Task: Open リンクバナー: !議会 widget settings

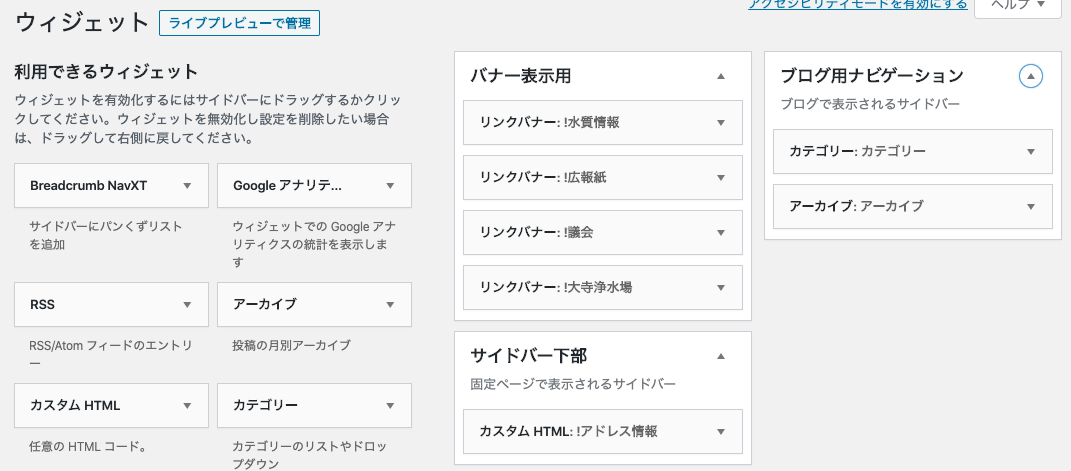Action: click(x=720, y=233)
